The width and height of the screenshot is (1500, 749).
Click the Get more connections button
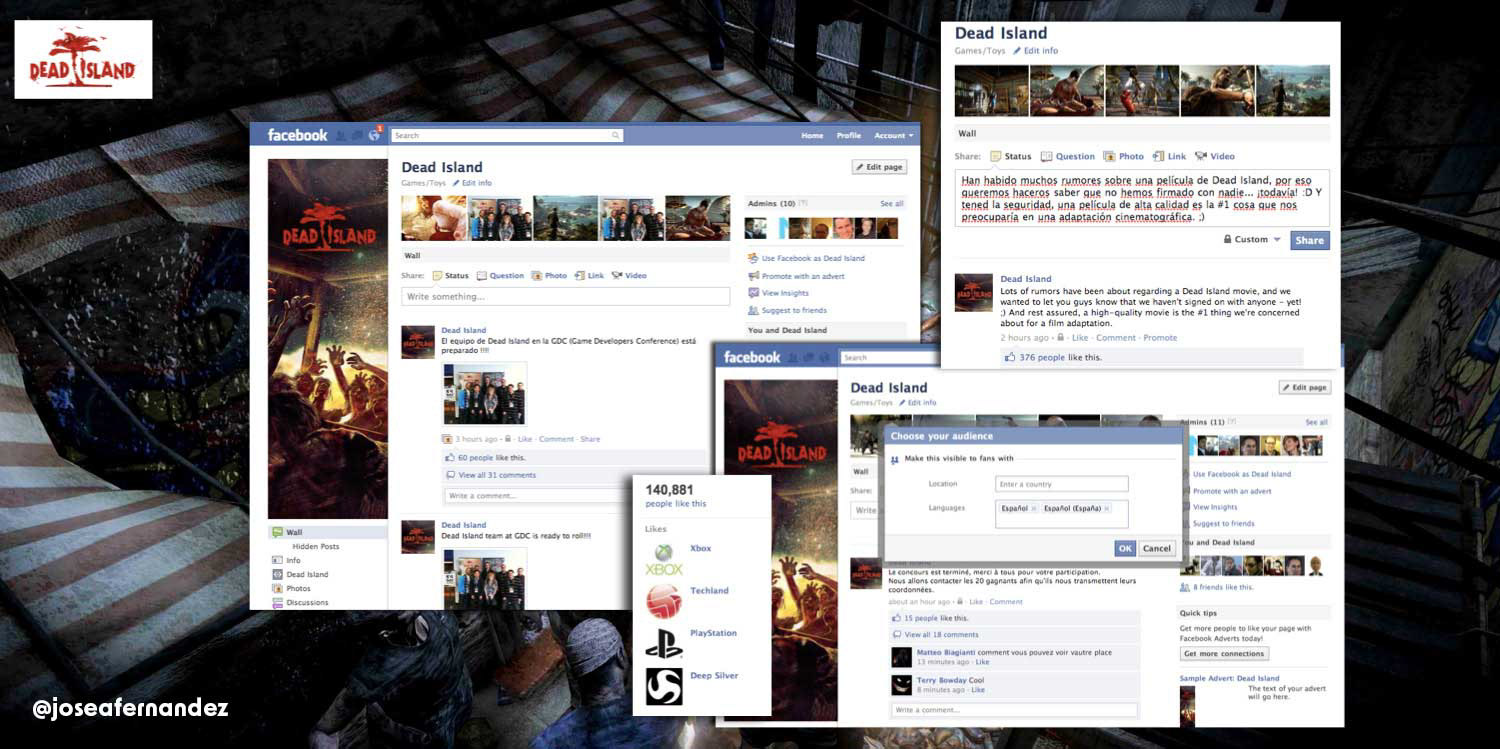click(1225, 653)
